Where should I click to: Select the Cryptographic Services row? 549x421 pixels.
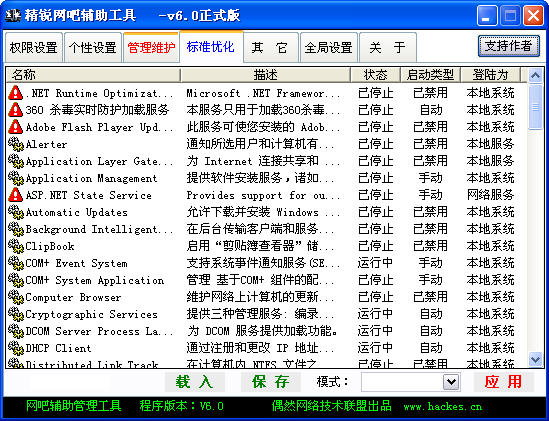266,314
